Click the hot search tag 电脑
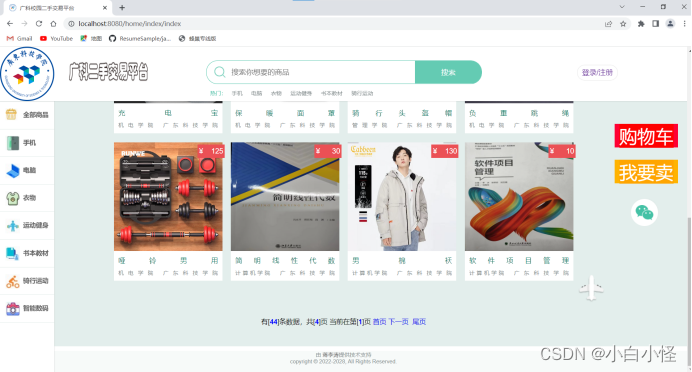Screen dimensions: 692x372 pos(256,94)
